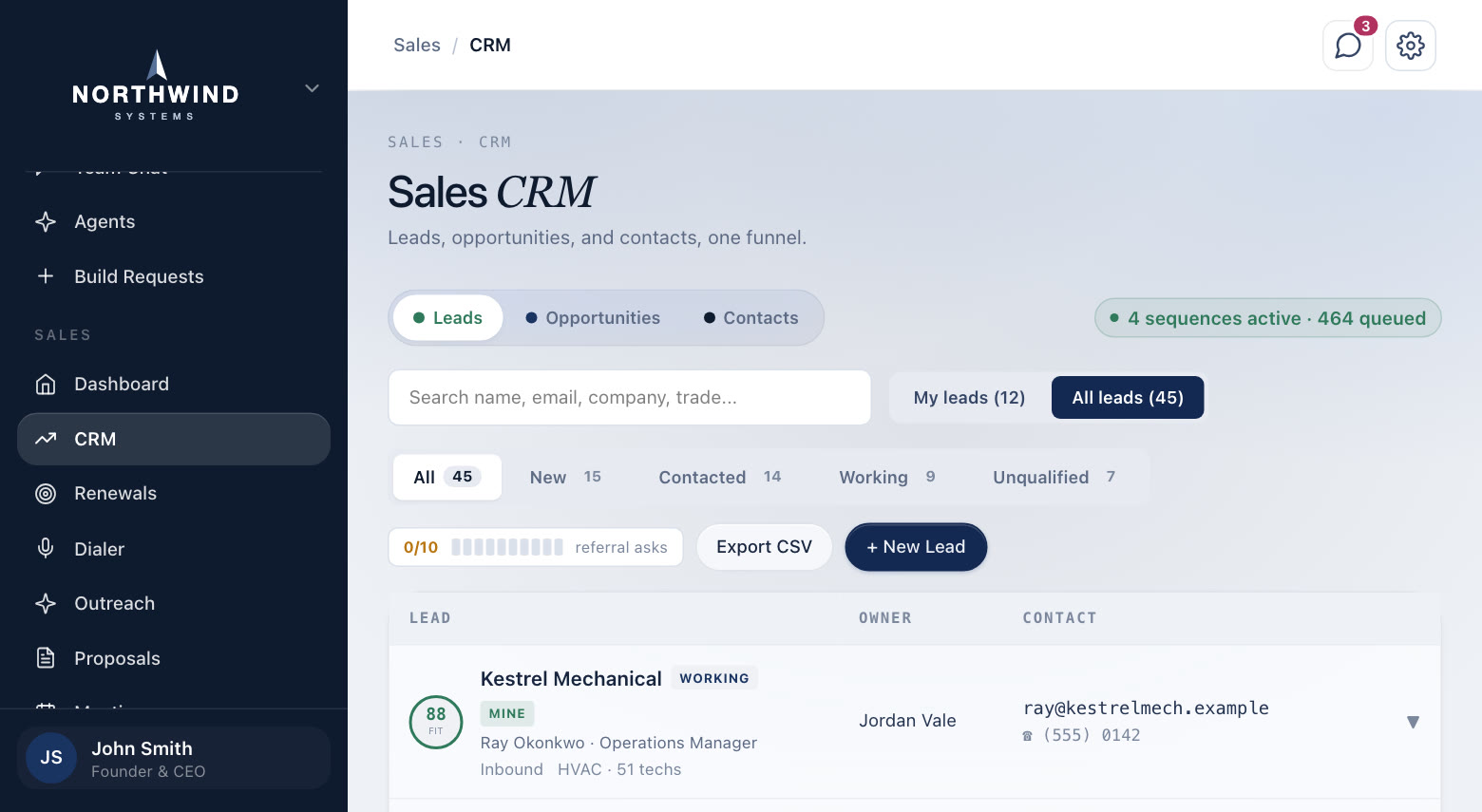Click the Dialer microphone icon
This screenshot has height=812, width=1482.
point(46,549)
